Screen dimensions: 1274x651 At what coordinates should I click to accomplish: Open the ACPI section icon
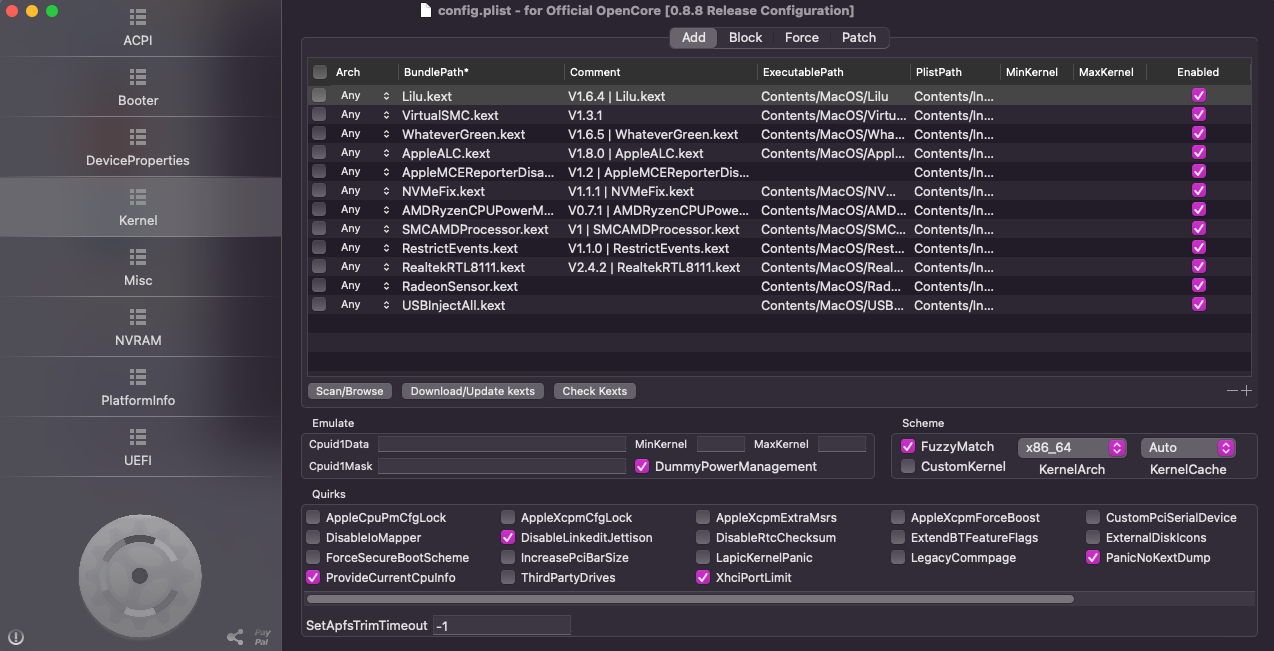point(138,18)
